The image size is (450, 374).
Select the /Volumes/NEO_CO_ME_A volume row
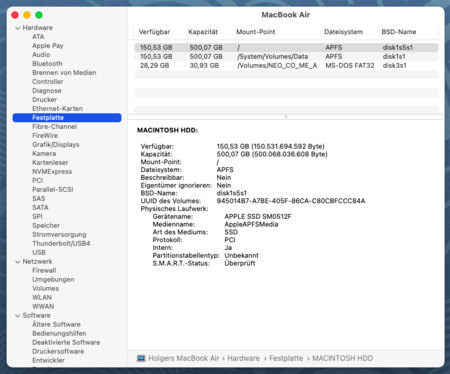pyautogui.click(x=286, y=66)
